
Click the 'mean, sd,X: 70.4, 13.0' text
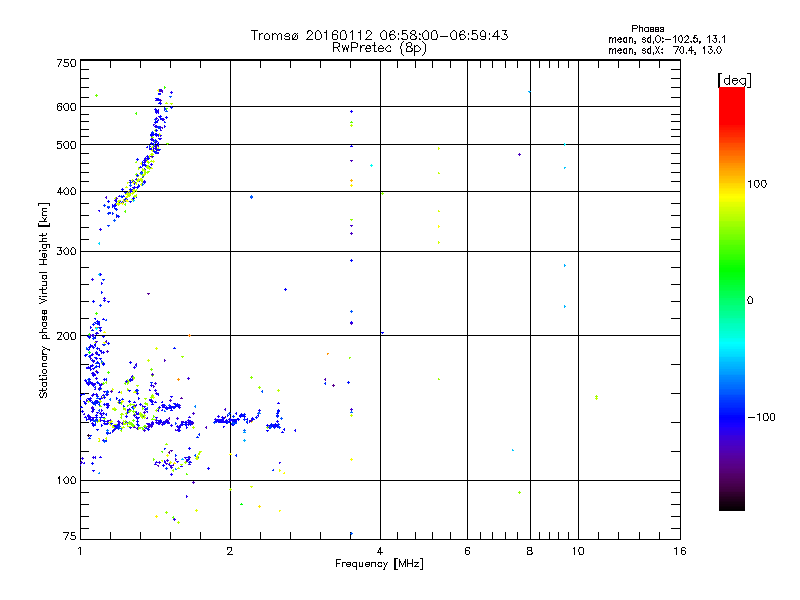(665, 50)
